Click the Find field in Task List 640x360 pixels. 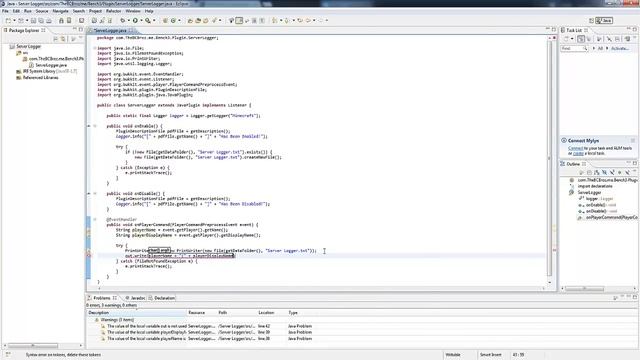tap(574, 48)
